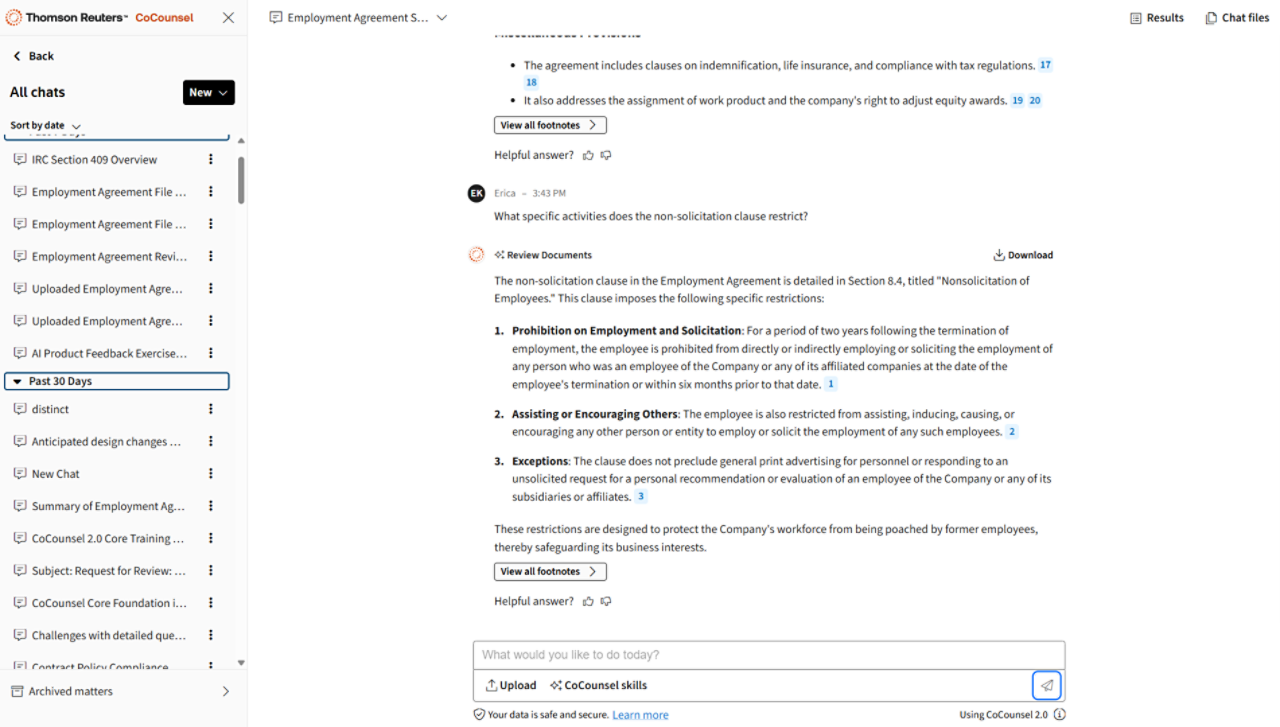Open the three-dot menu for the distinct chat
Screen dimensions: 1280x727
click(x=210, y=409)
